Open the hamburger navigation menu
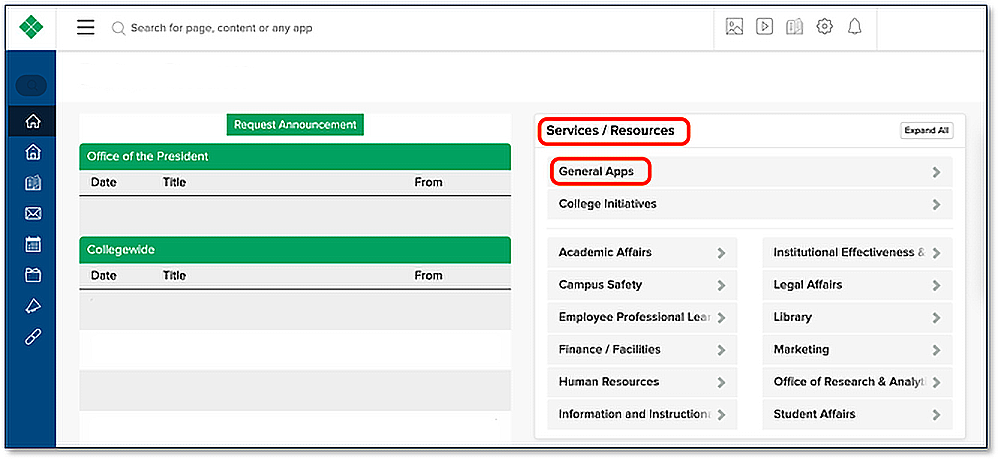The image size is (1001, 462). (86, 27)
